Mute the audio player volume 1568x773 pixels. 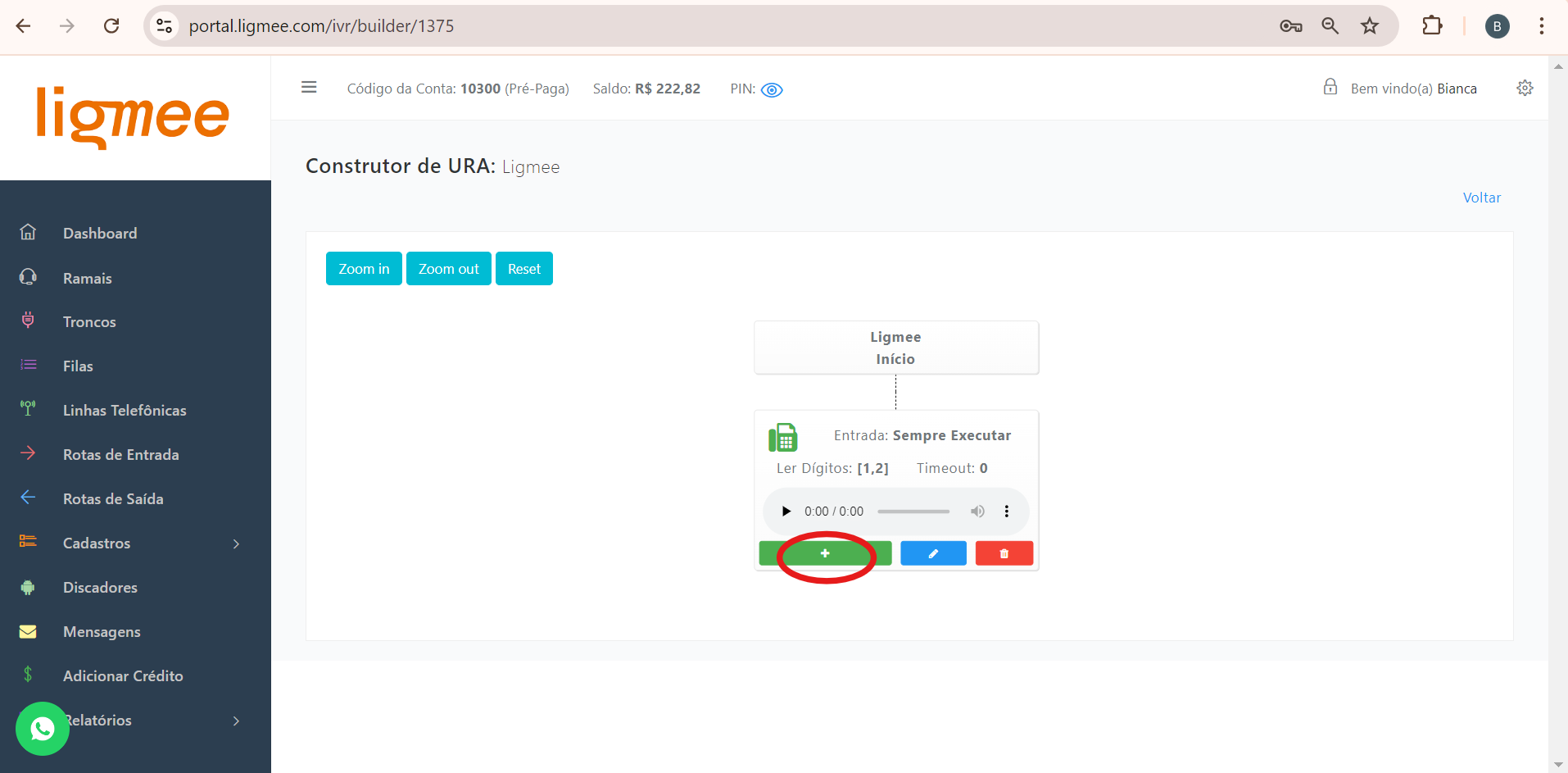pos(977,512)
